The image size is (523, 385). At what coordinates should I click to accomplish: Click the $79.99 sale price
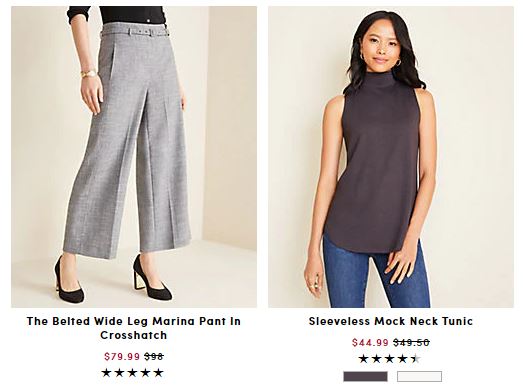pyautogui.click(x=122, y=356)
